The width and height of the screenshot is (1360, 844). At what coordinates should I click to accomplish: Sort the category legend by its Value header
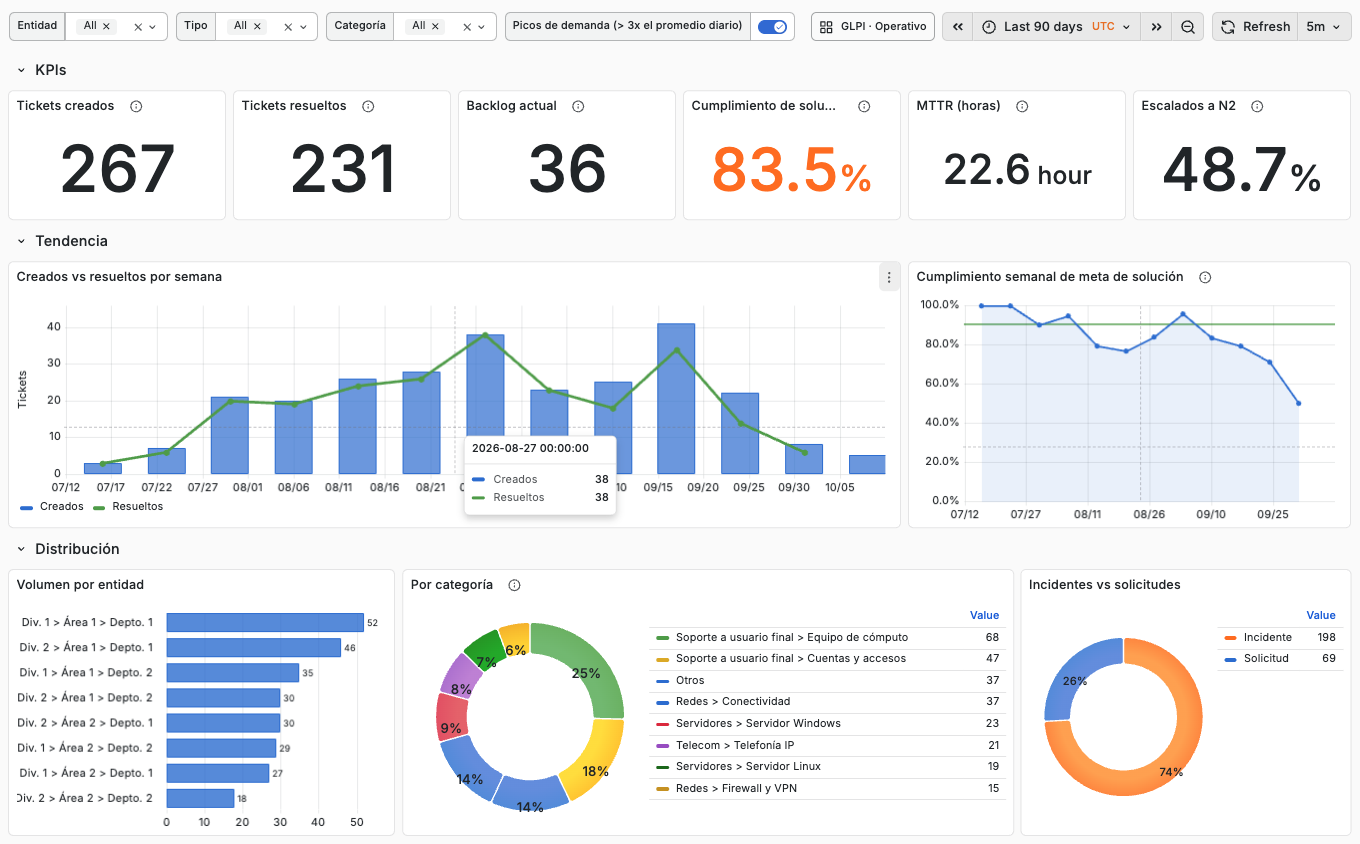[984, 615]
